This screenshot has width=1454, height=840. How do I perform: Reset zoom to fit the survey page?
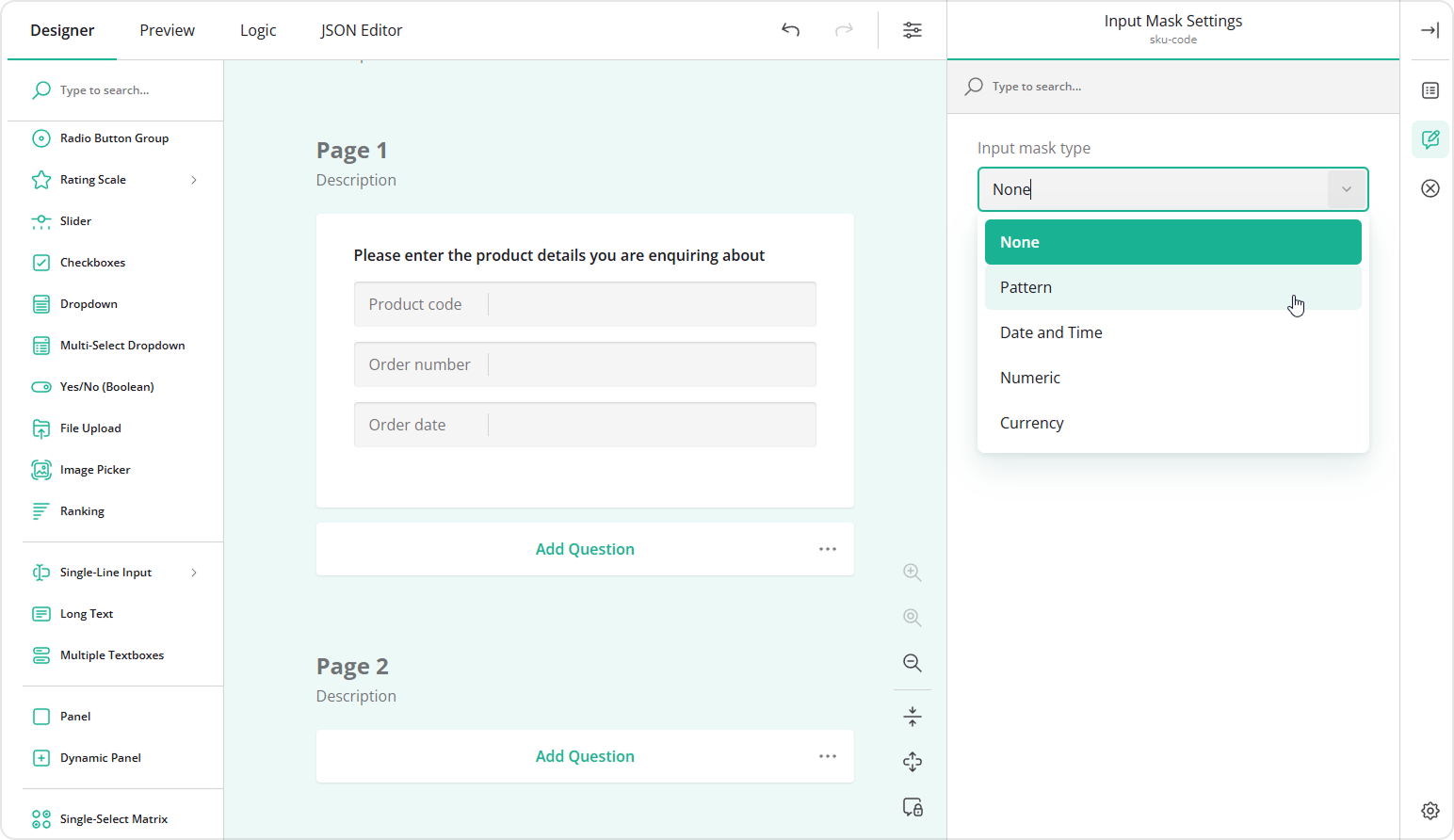(912, 618)
